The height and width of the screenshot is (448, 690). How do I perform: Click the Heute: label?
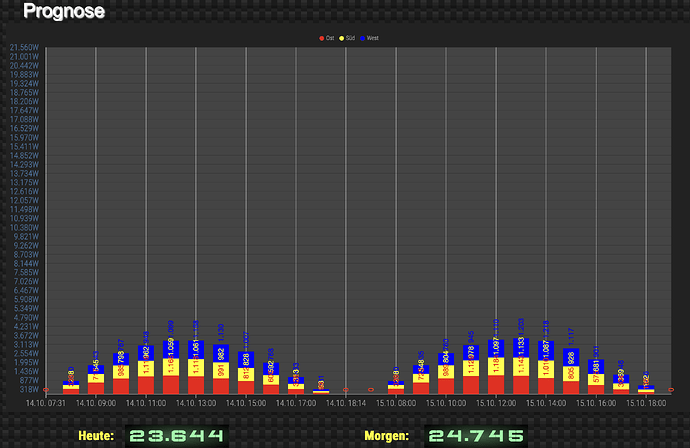(96, 436)
